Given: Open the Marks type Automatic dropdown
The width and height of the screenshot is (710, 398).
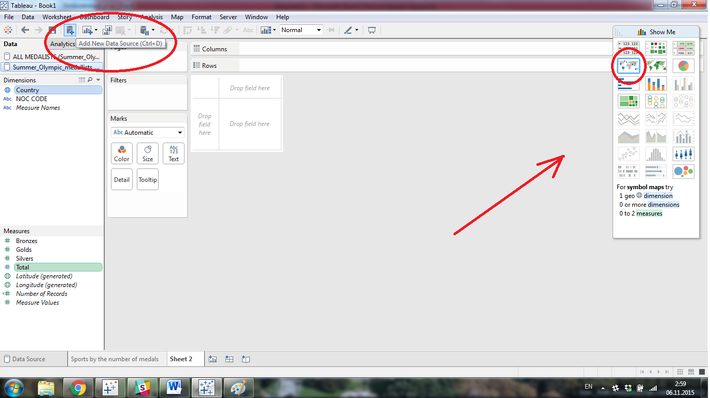Looking at the screenshot, I should tap(147, 132).
